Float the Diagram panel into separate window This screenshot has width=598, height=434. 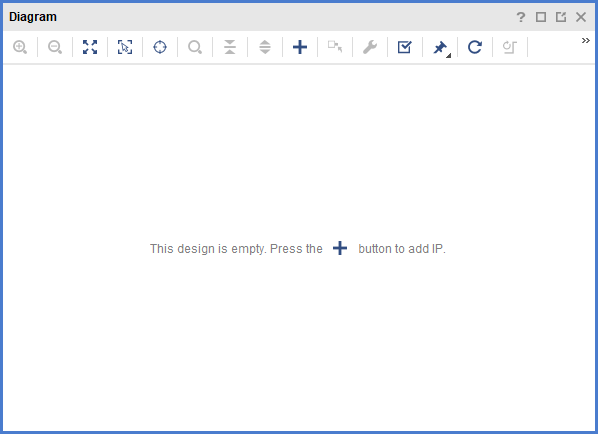click(x=561, y=17)
